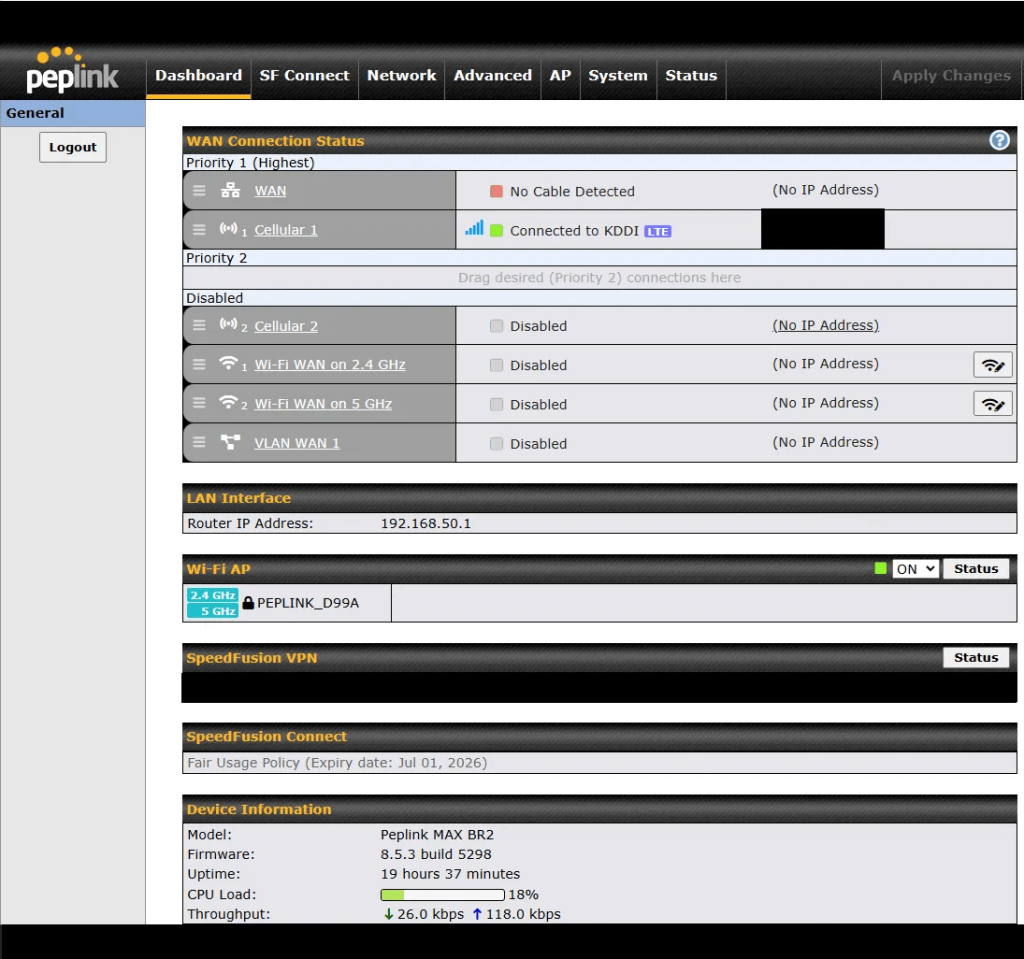Click the SpeedFusion VPN Status button
Screen dimensions: 1024x959
pyautogui.click(x=975, y=658)
